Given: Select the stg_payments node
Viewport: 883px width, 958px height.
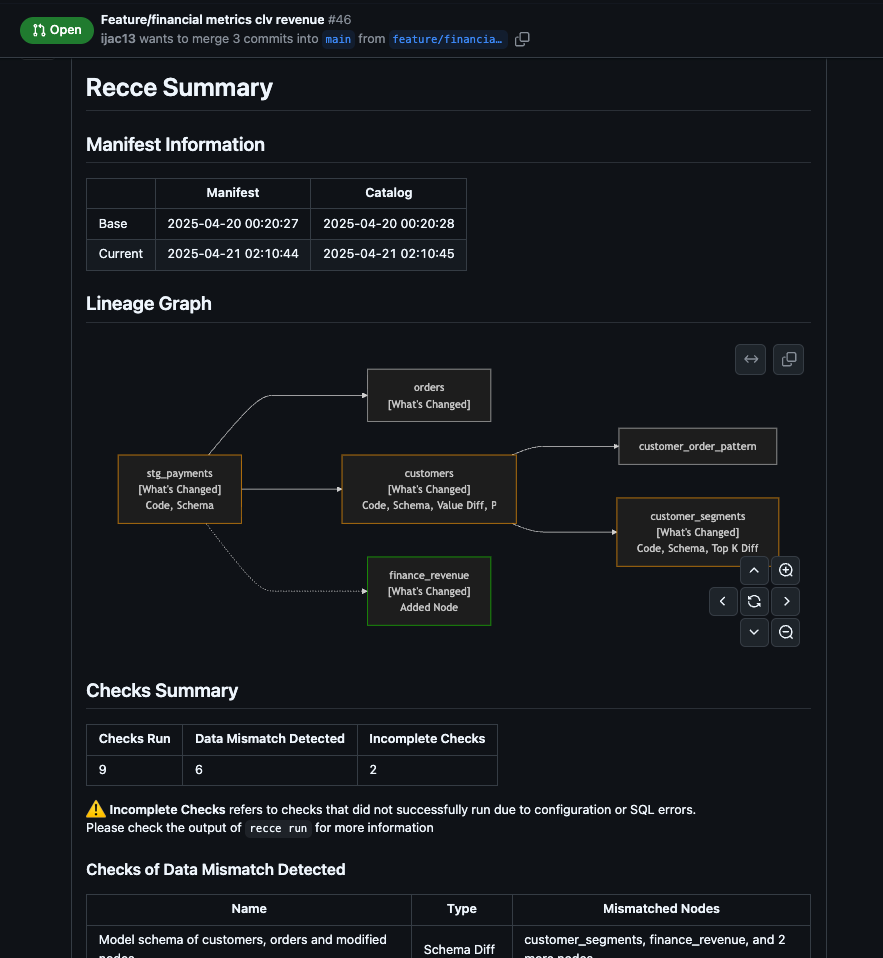Looking at the screenshot, I should click(180, 489).
